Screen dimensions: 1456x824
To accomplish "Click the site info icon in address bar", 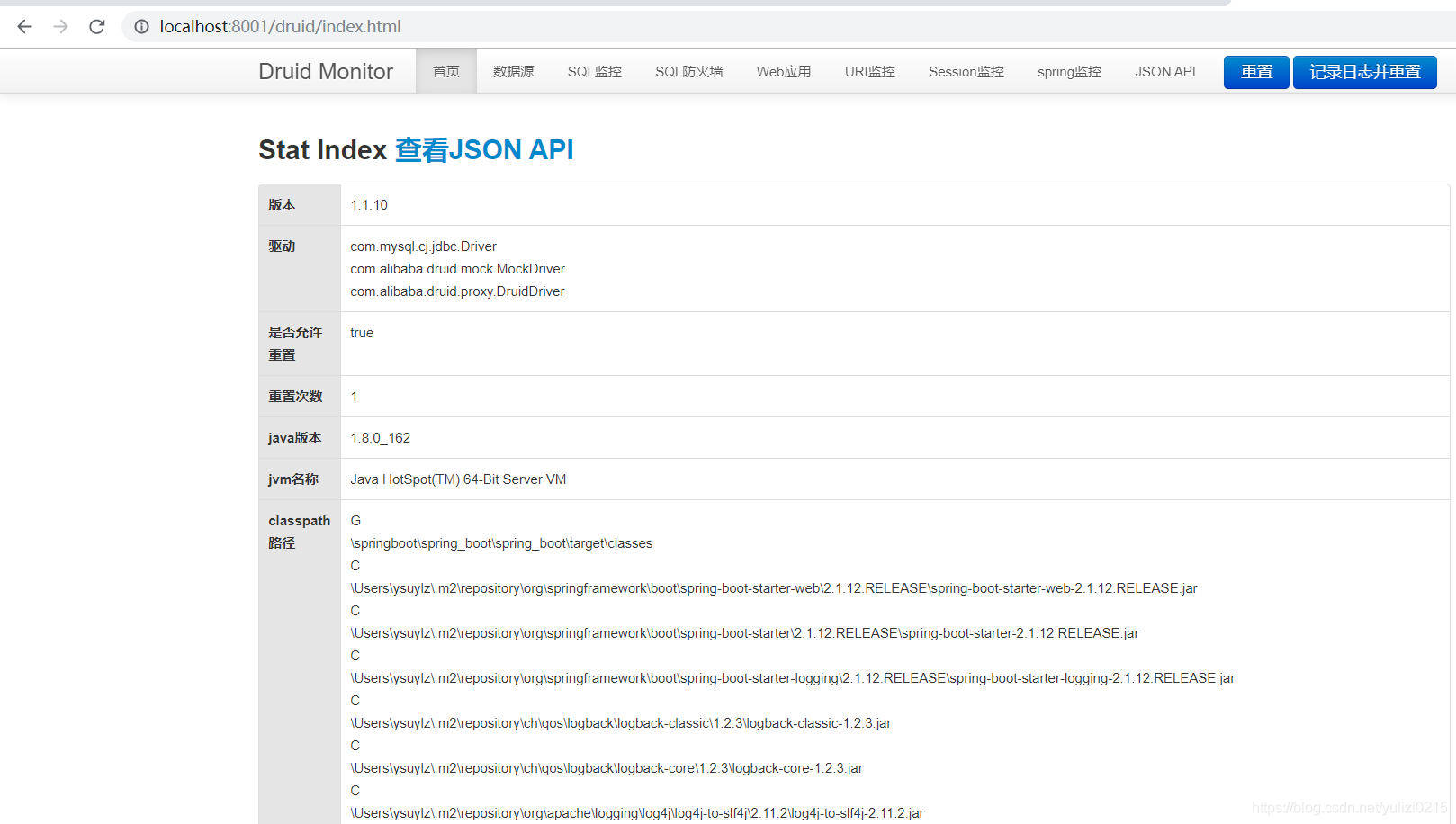I will 141,27.
